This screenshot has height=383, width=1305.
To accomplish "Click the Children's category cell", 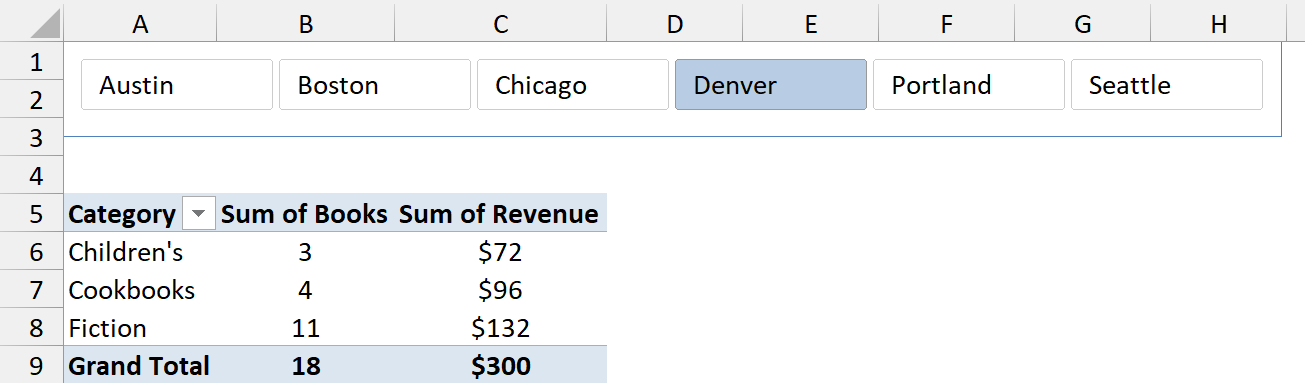I will coord(140,252).
